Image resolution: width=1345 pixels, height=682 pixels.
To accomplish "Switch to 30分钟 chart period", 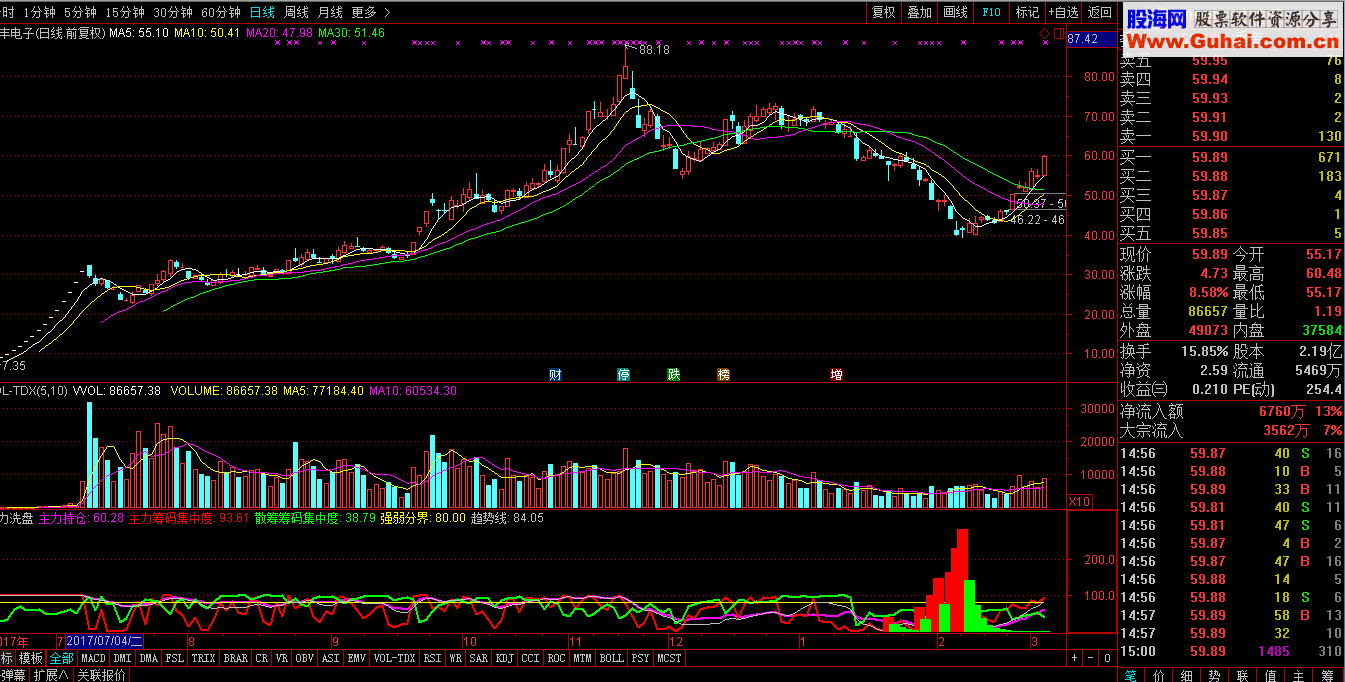I will pyautogui.click(x=173, y=12).
